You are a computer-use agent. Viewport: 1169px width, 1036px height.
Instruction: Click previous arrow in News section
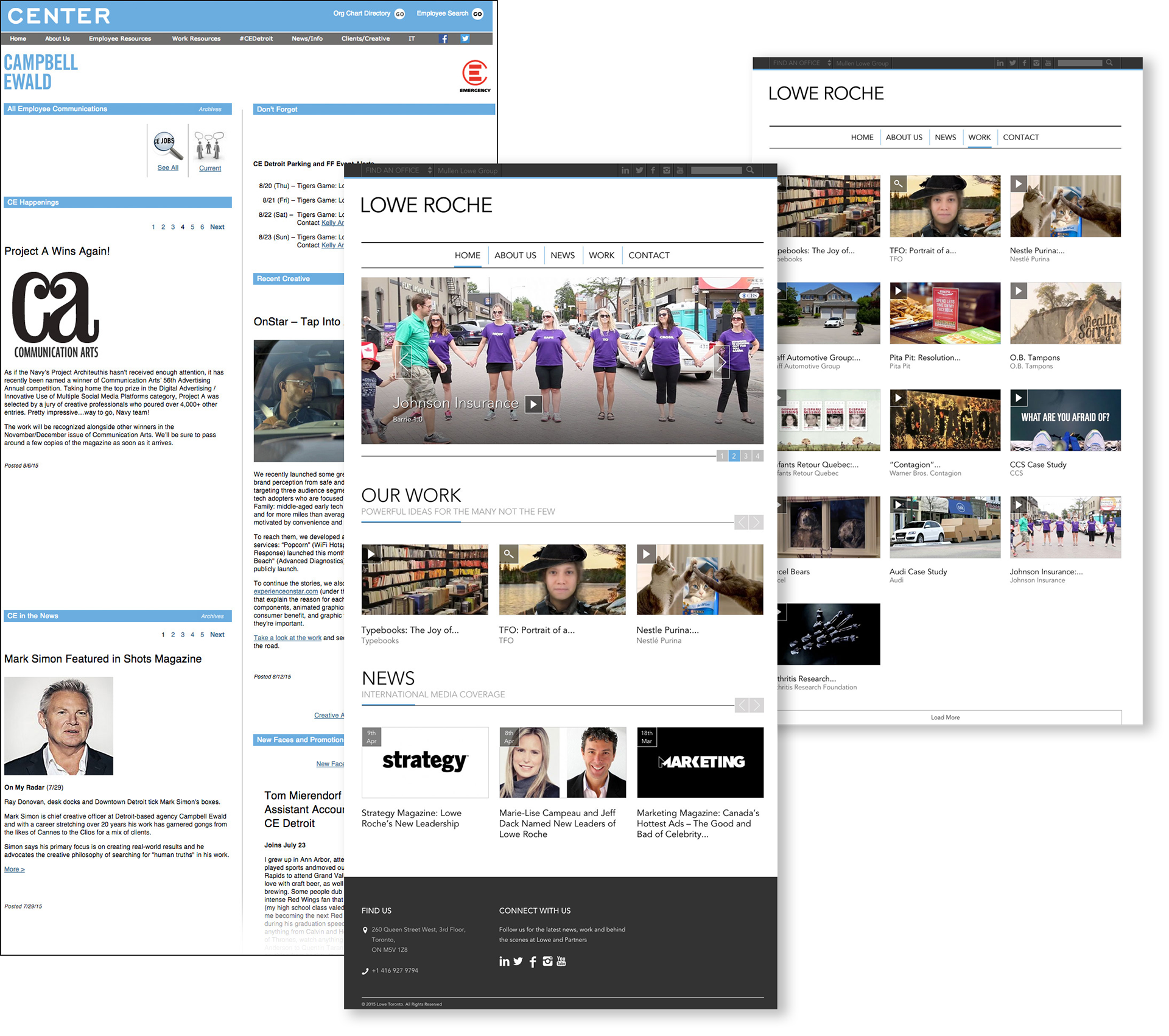[742, 705]
